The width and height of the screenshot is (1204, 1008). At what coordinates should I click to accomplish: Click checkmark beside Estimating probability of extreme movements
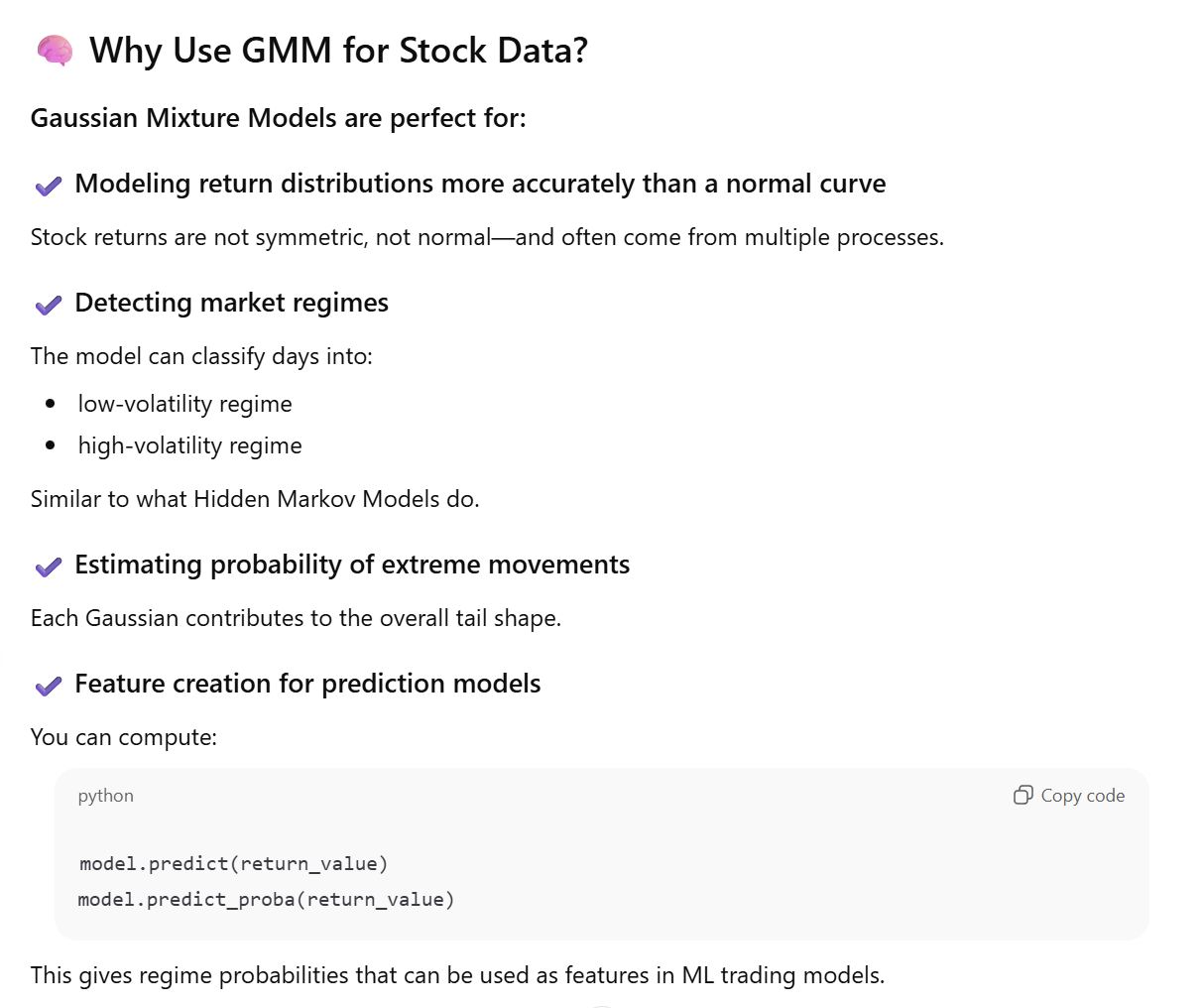pyautogui.click(x=48, y=567)
